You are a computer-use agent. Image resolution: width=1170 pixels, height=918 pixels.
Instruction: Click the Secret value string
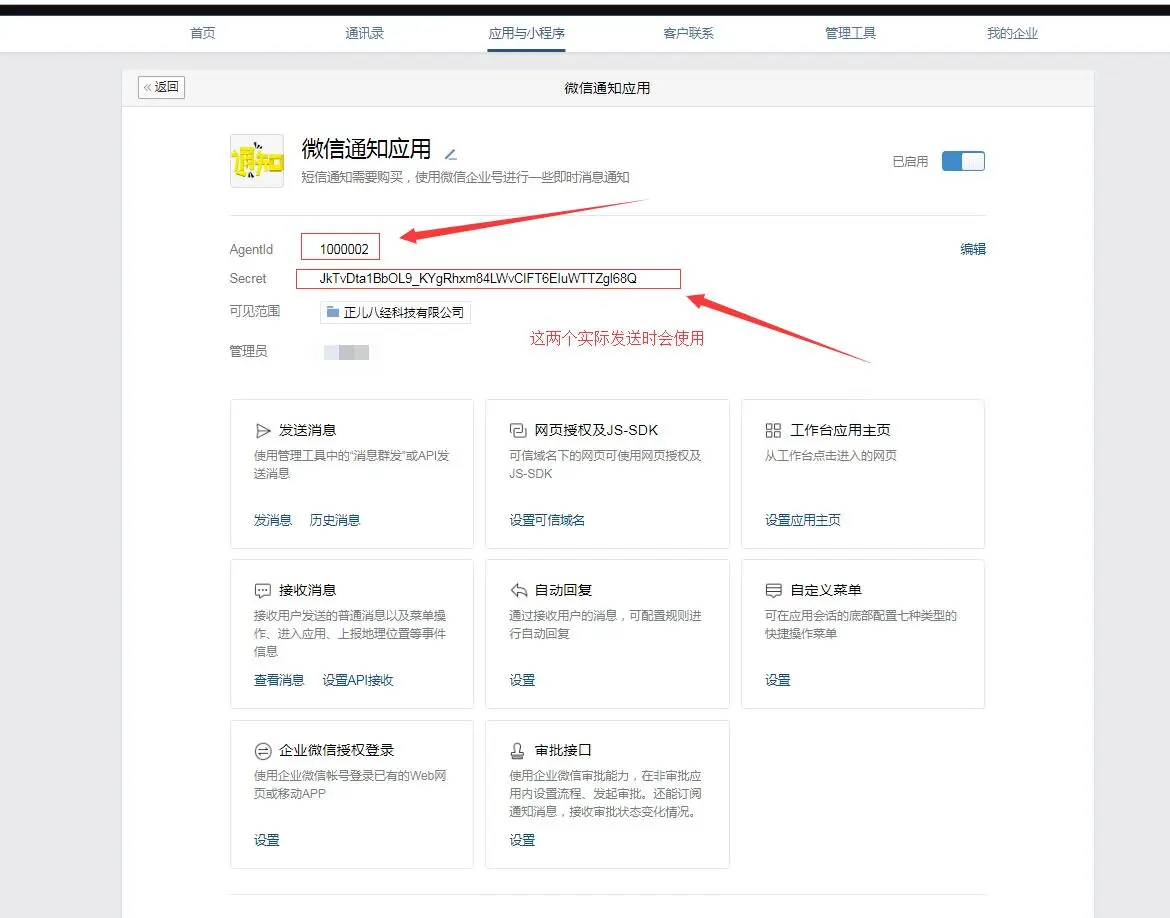(478, 278)
